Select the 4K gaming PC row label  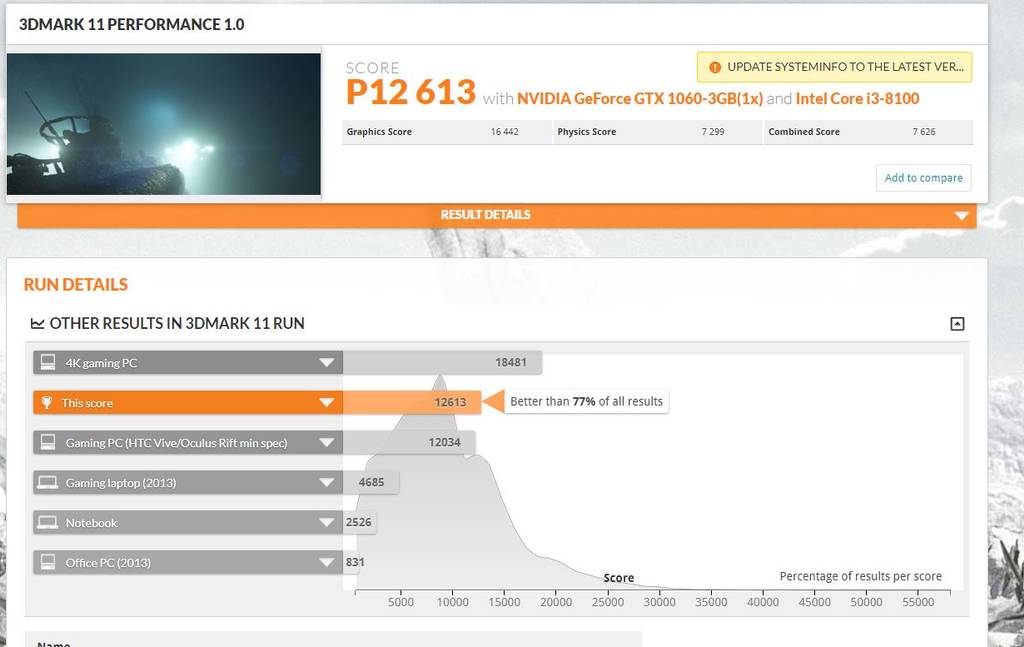pyautogui.click(x=101, y=363)
